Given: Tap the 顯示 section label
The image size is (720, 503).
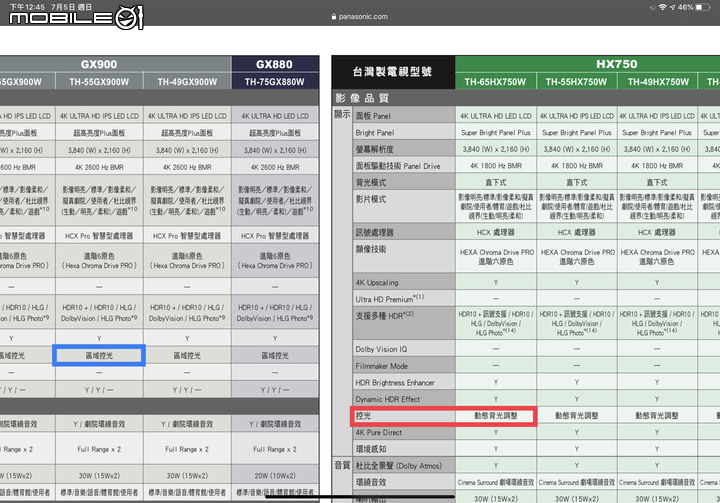Looking at the screenshot, I should (342, 114).
